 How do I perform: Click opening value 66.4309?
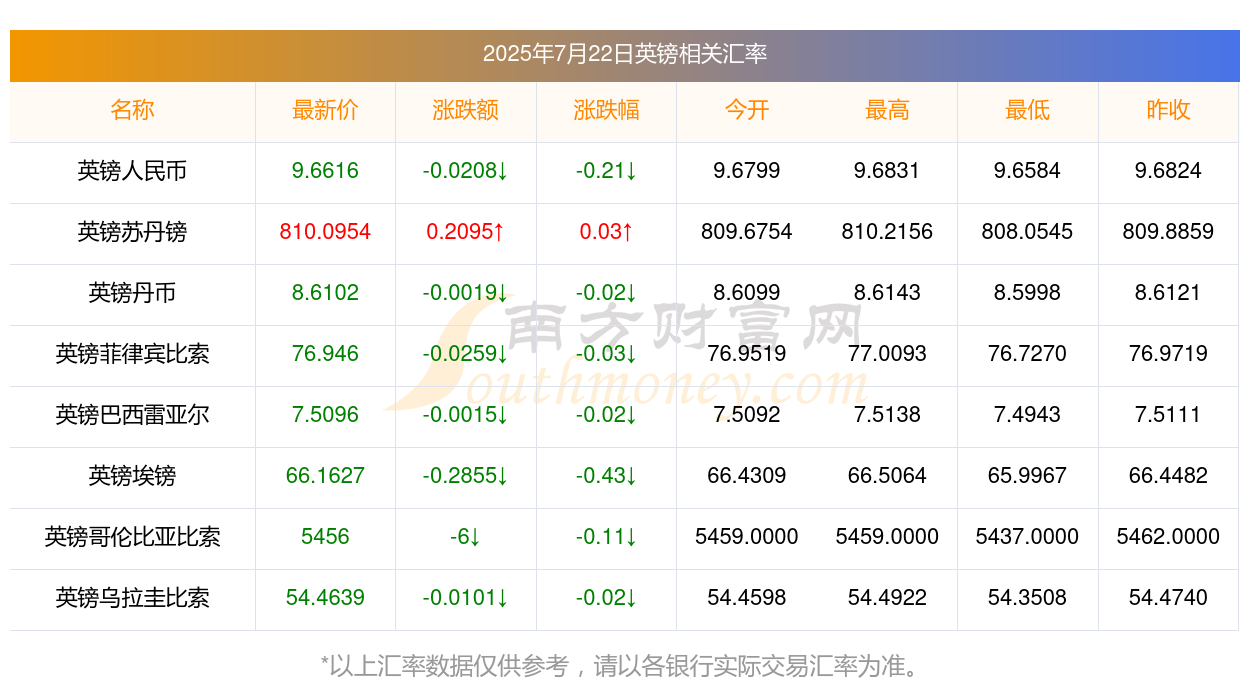[747, 476]
